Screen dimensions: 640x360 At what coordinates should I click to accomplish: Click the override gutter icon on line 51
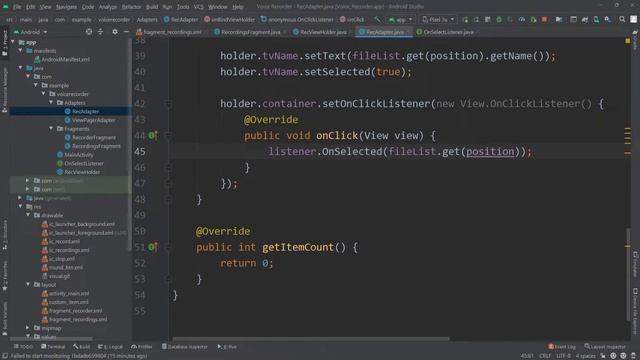tap(152, 247)
